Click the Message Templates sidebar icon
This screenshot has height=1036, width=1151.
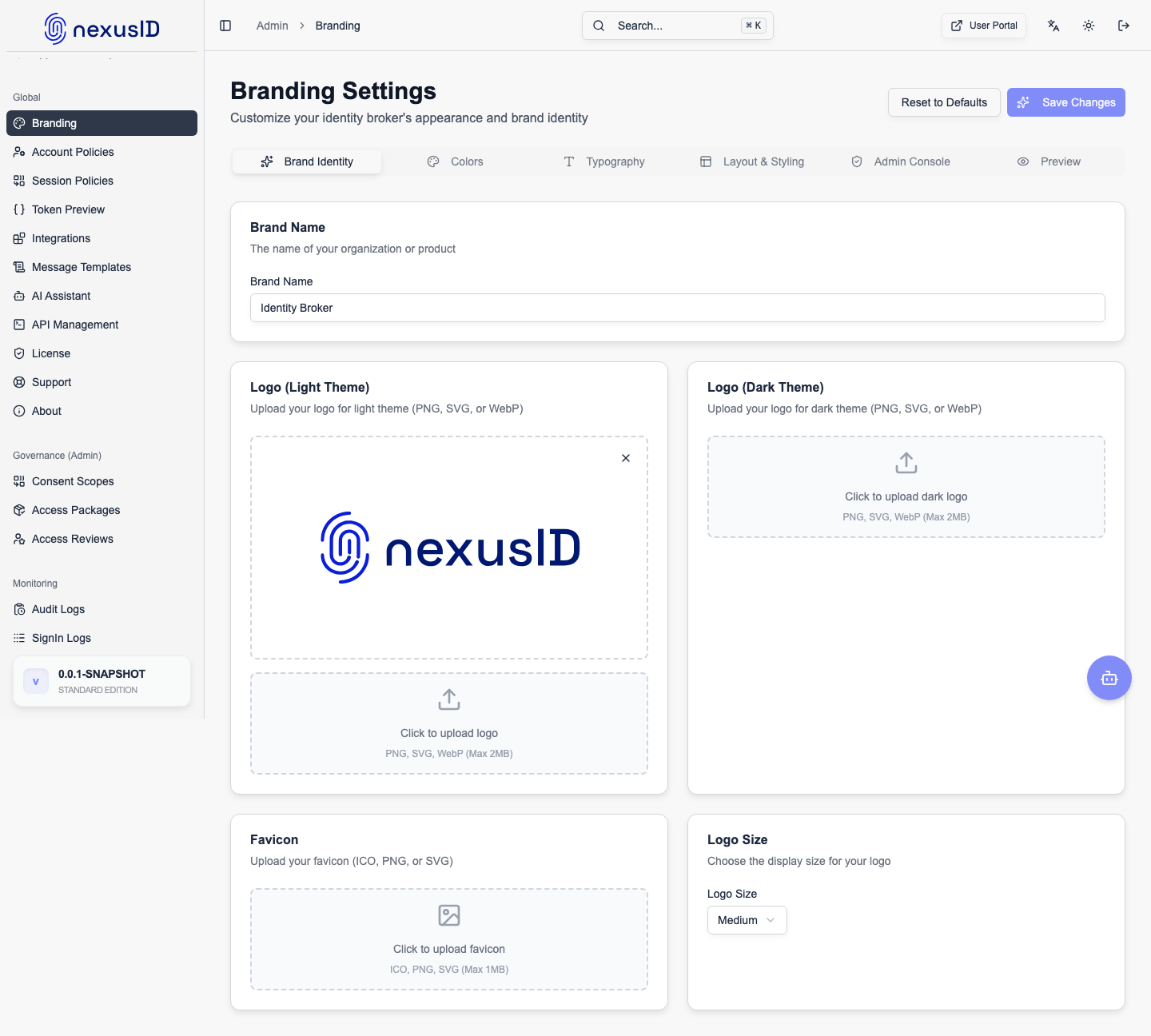pyautogui.click(x=19, y=267)
